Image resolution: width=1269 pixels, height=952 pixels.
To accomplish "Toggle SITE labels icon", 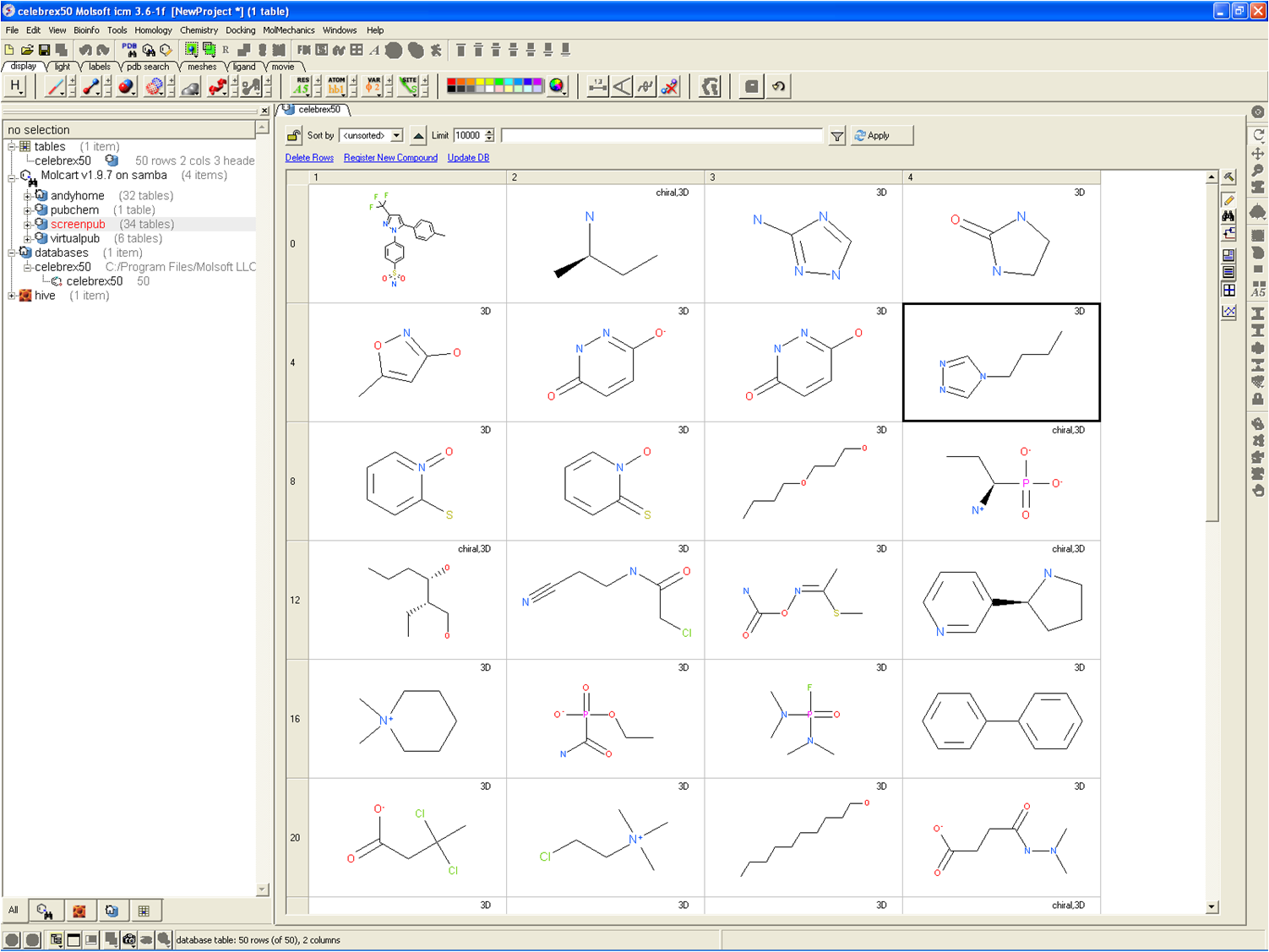I will point(409,86).
